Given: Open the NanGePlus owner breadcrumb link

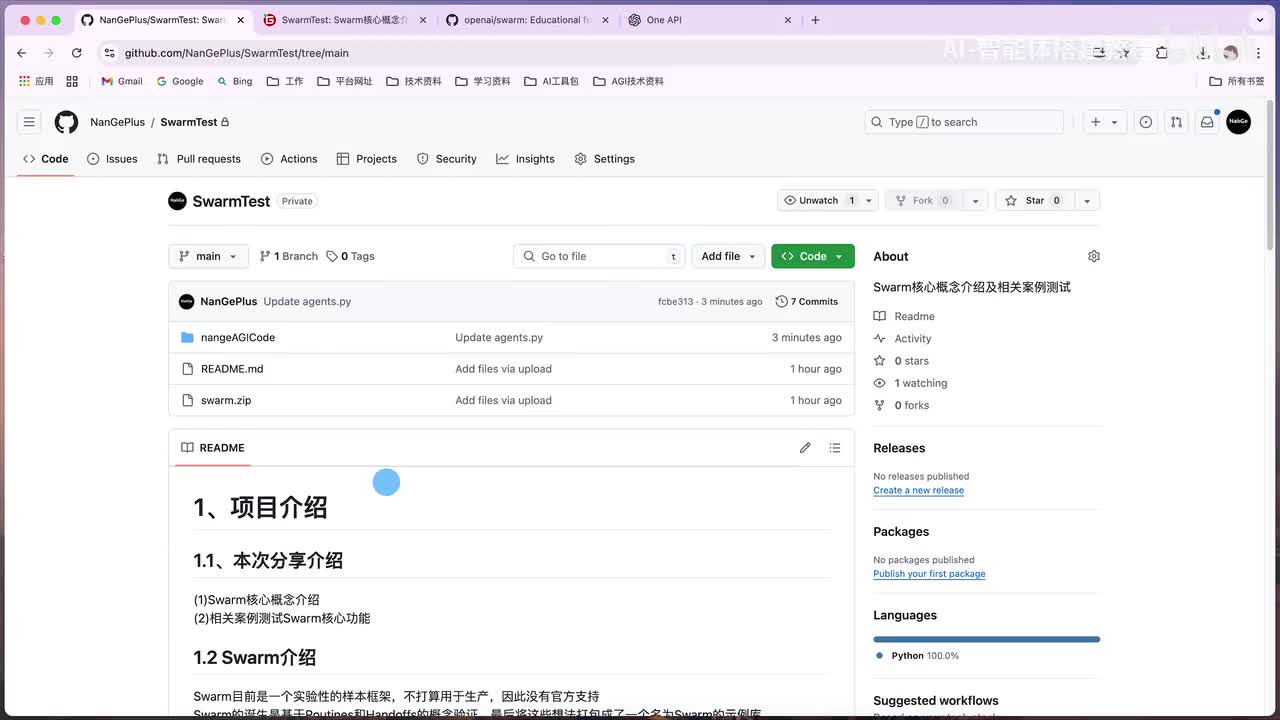Looking at the screenshot, I should (118, 122).
